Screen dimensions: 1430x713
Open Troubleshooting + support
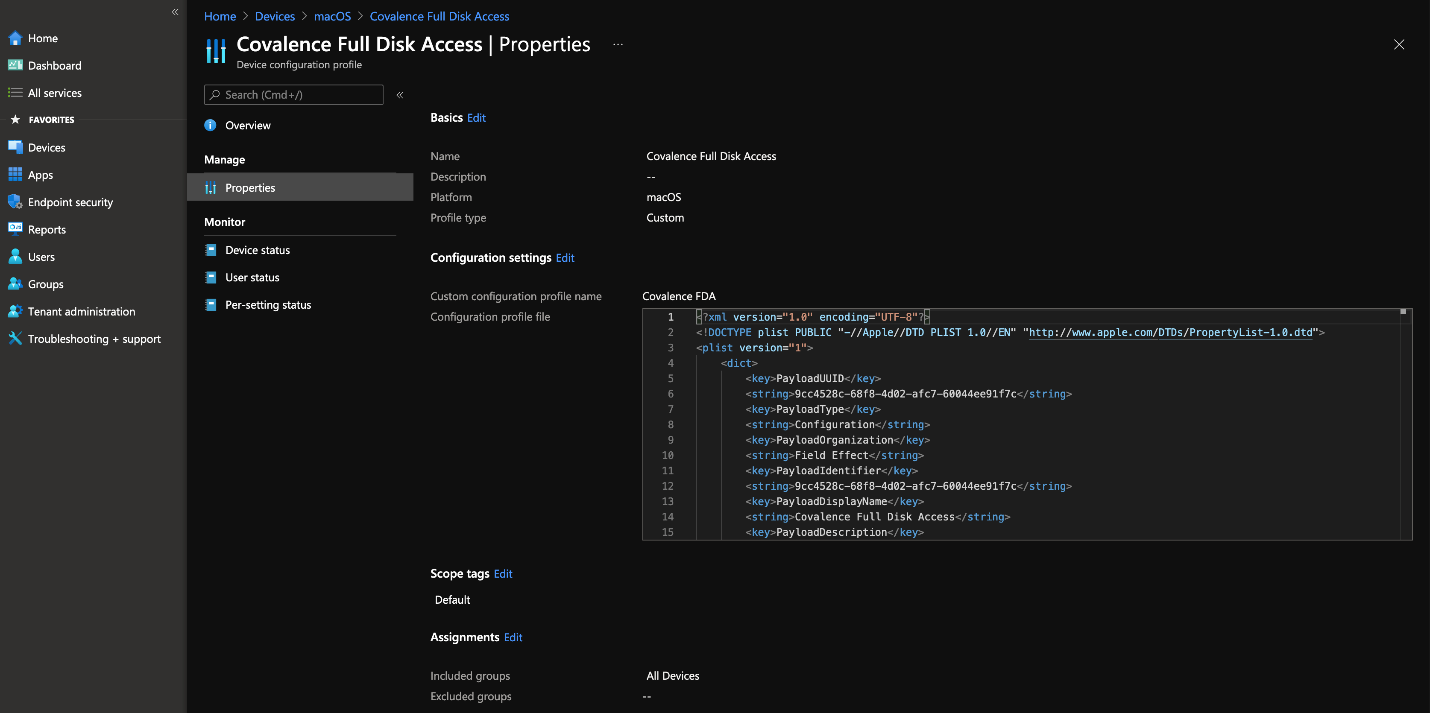(x=94, y=339)
